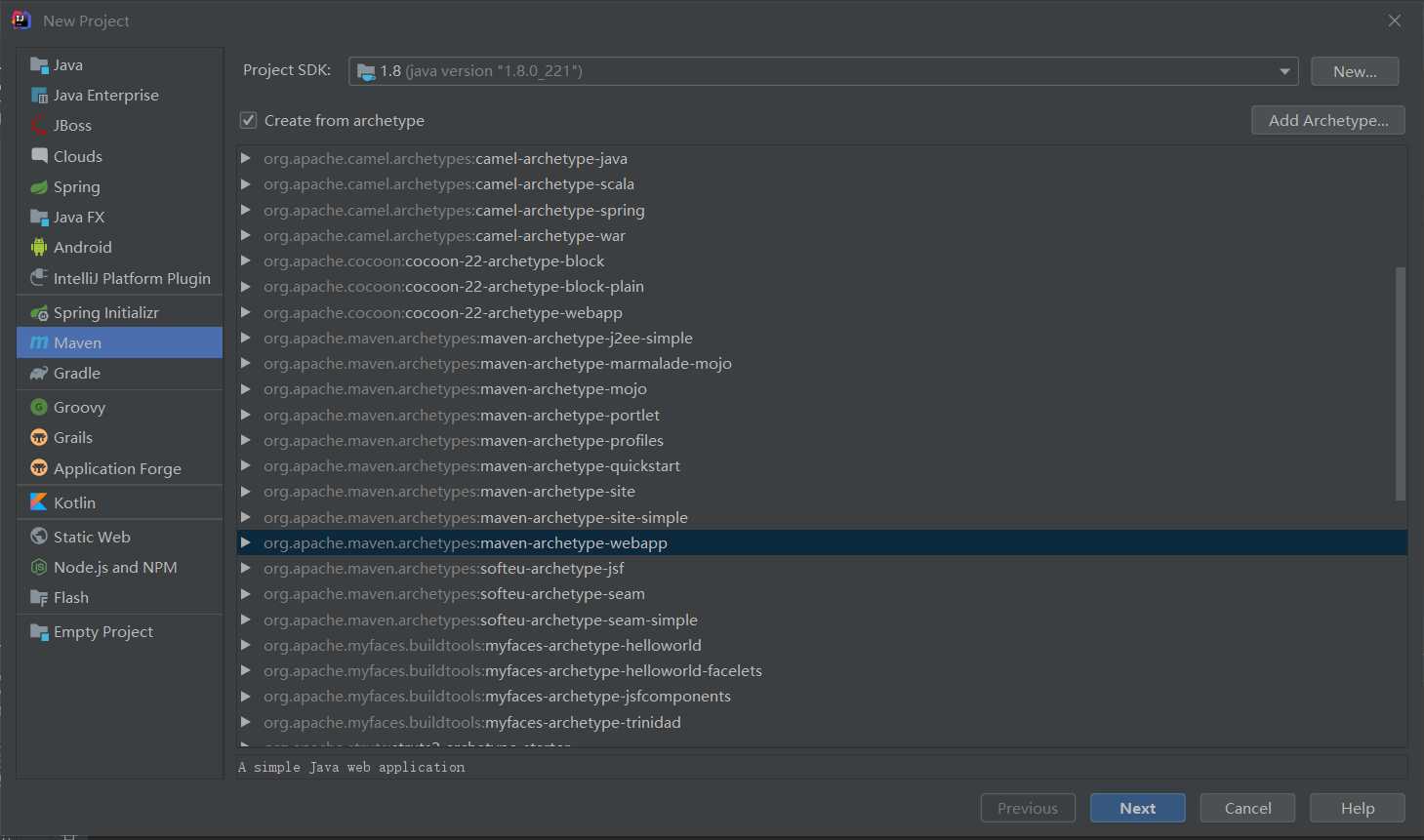Choose the Android robot icon
1424x840 pixels.
[x=39, y=248]
